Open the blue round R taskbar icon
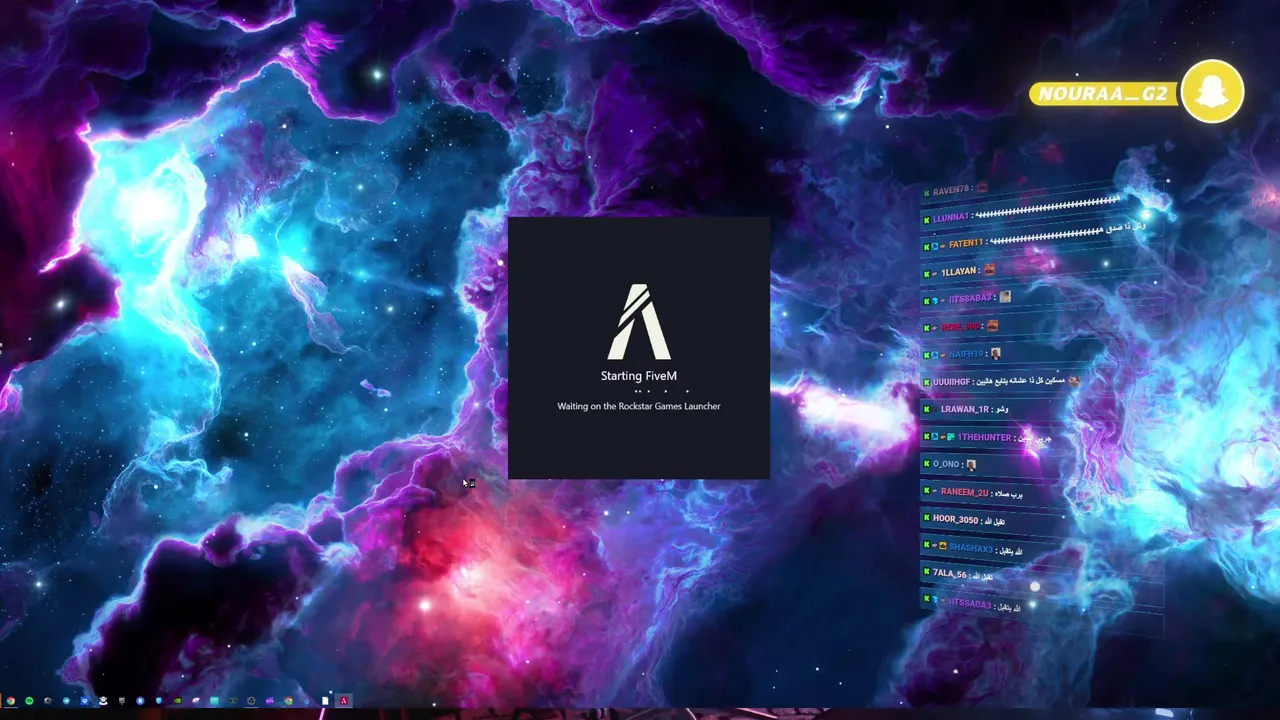The image size is (1280, 720). (x=140, y=701)
